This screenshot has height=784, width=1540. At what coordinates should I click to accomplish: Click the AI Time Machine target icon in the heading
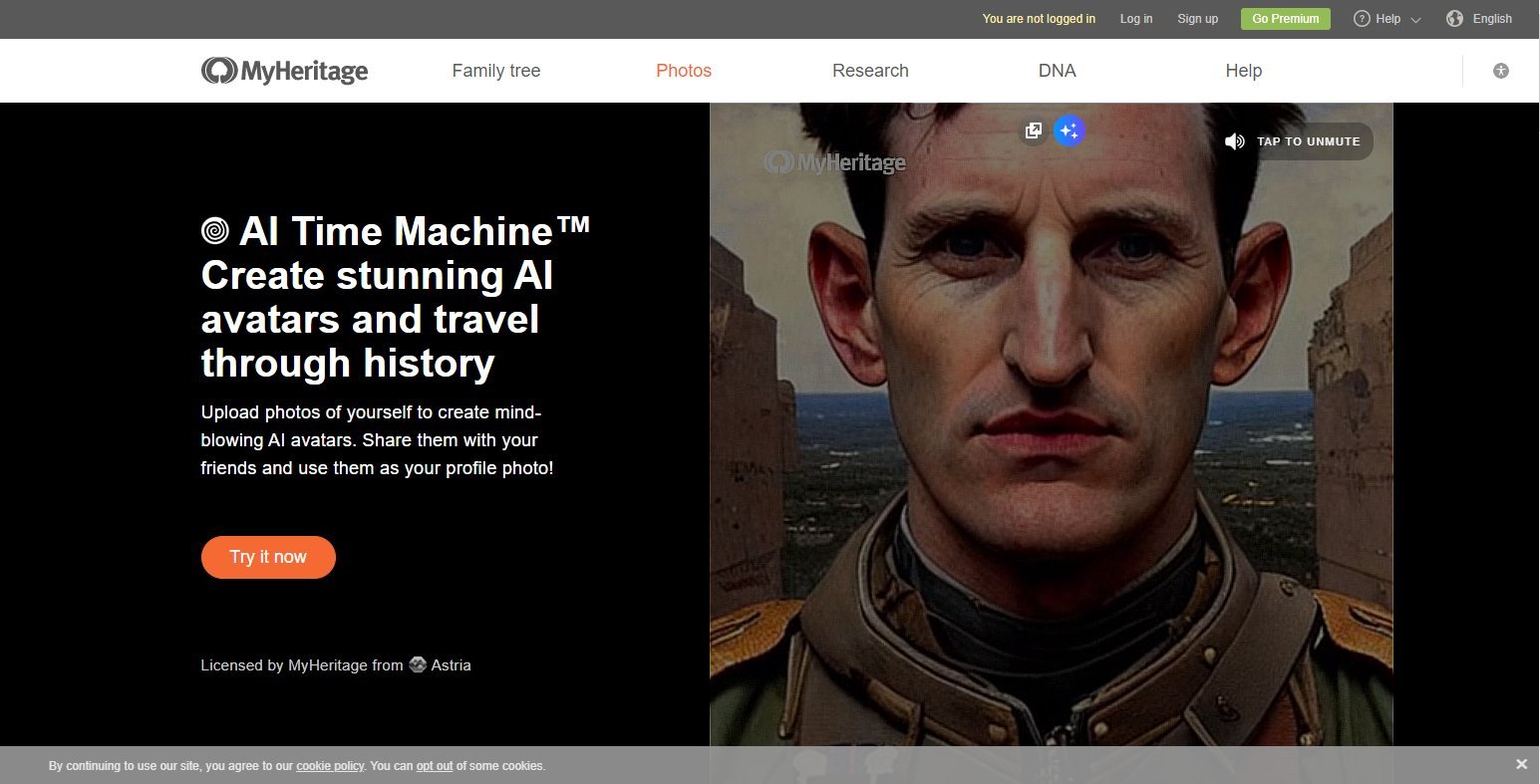[213, 230]
